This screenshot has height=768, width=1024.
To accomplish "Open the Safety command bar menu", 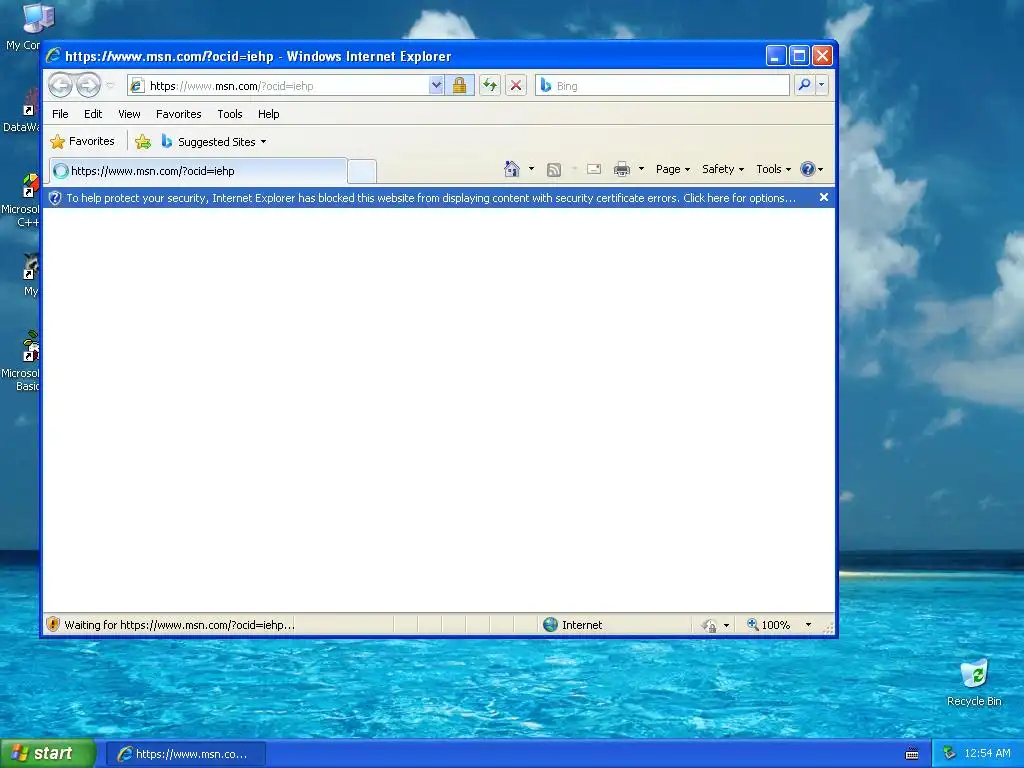I will (723, 169).
